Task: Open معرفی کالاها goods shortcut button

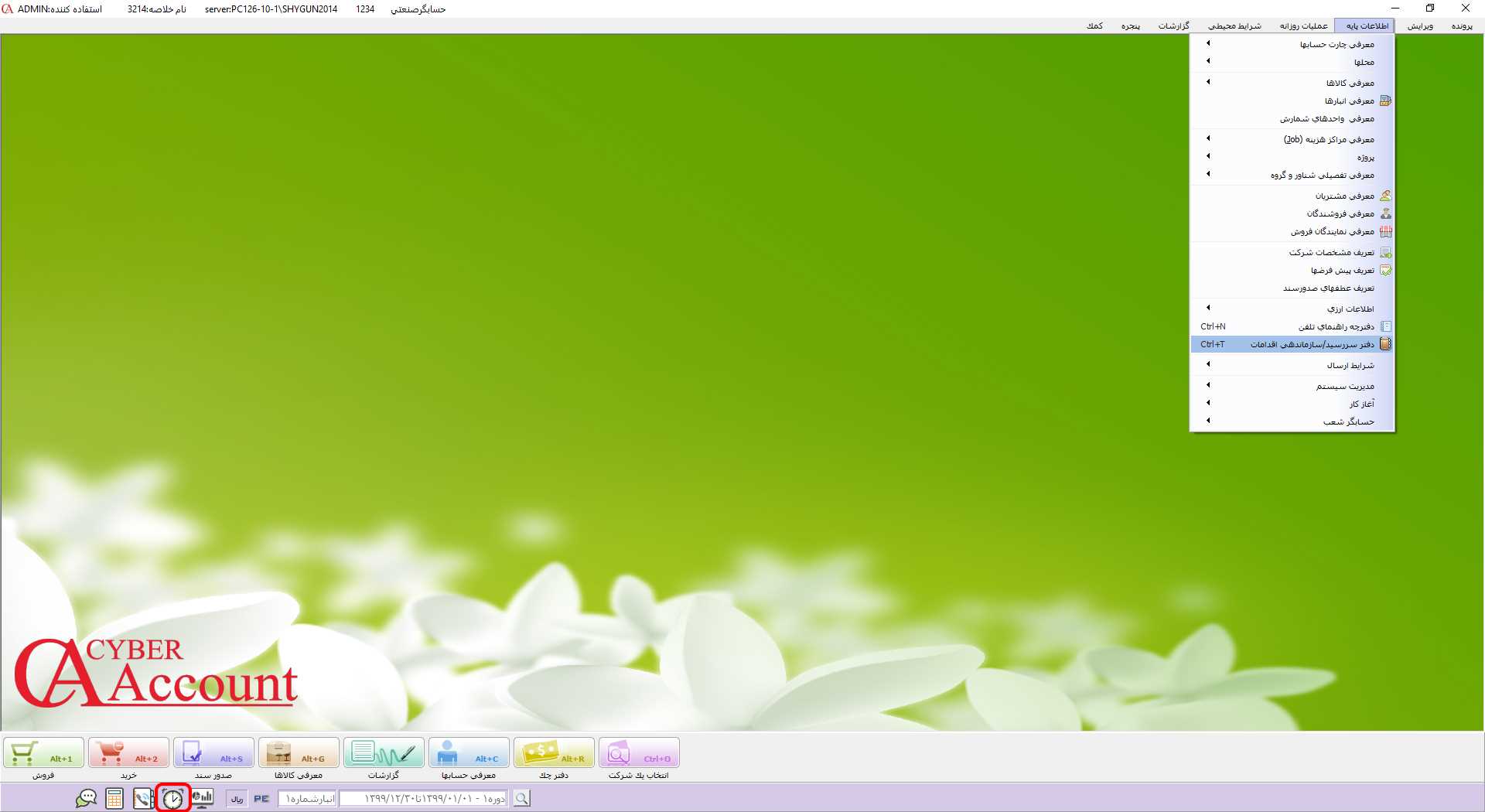Action: pos(299,753)
